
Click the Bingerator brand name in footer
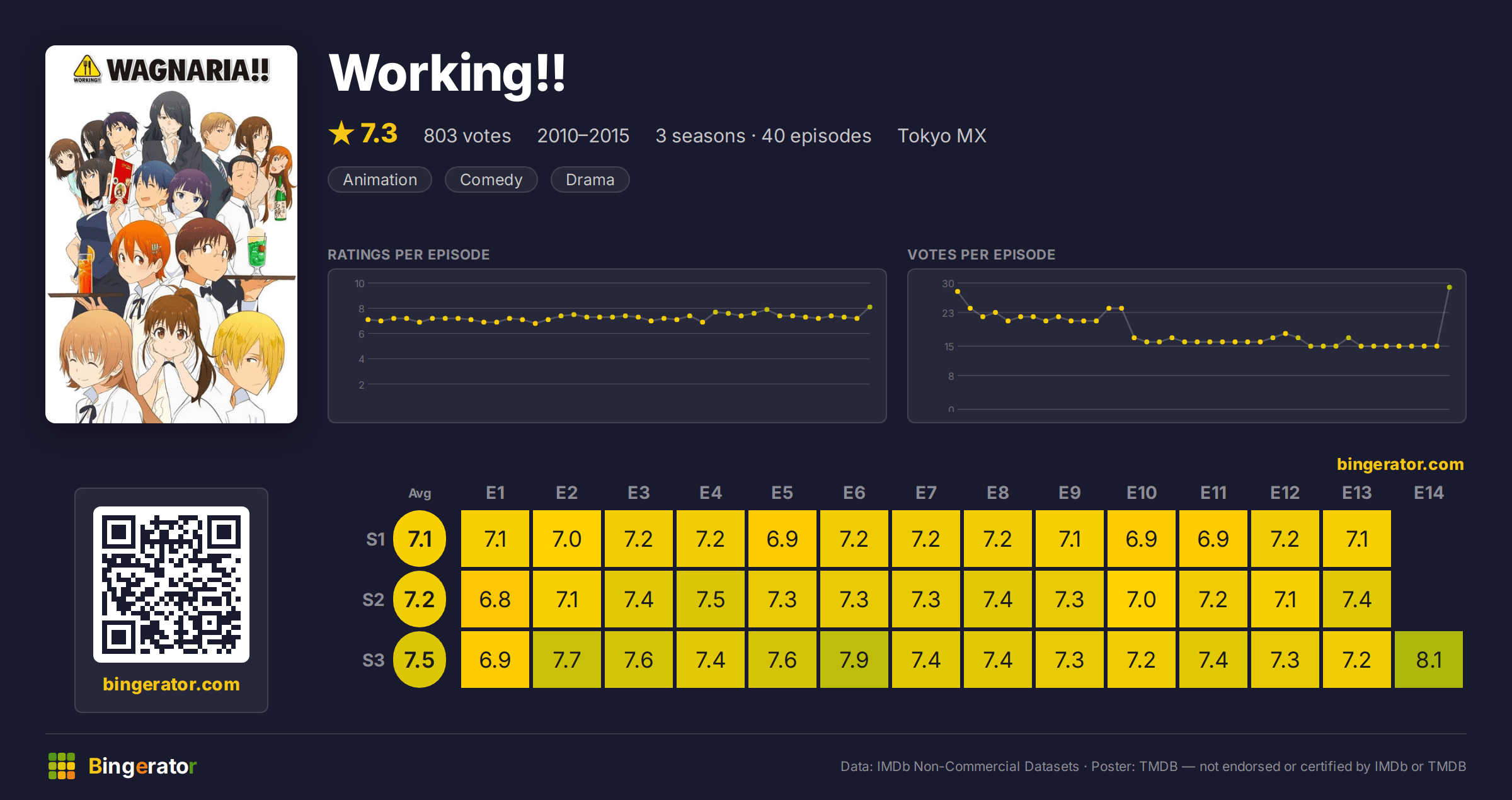[x=142, y=766]
